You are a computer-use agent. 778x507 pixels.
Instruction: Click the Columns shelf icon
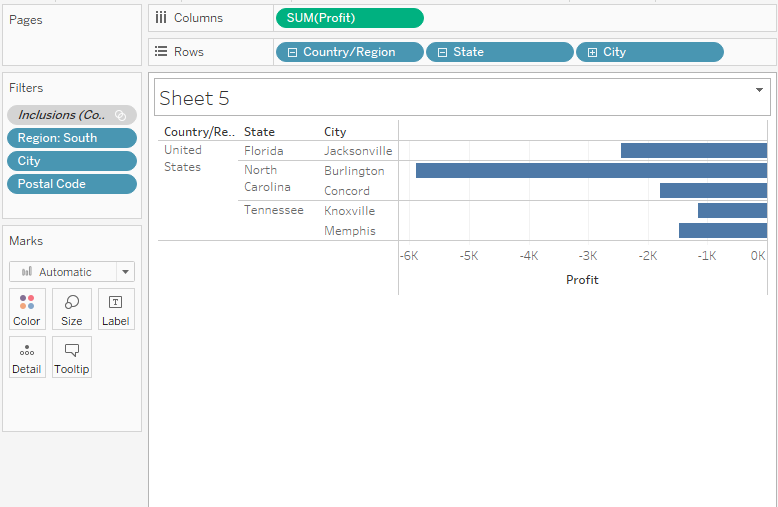(161, 18)
